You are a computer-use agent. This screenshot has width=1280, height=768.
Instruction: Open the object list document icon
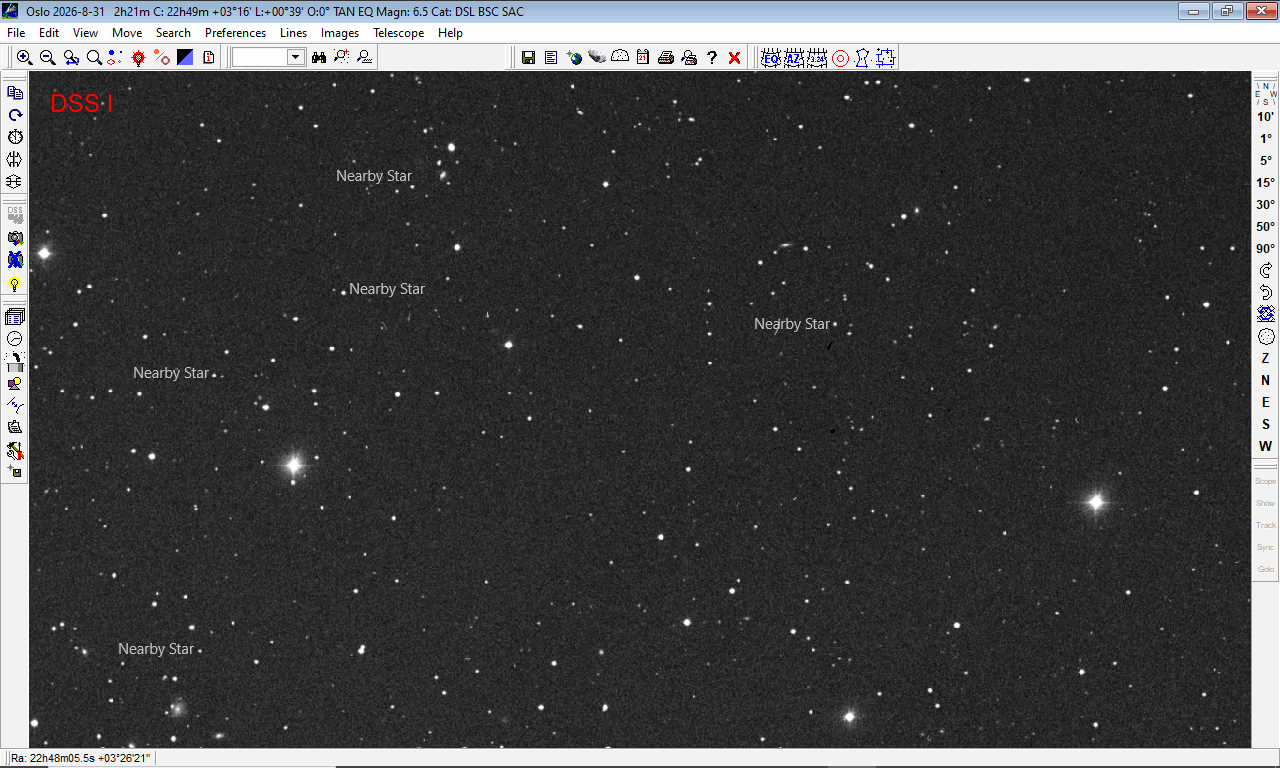tap(551, 58)
